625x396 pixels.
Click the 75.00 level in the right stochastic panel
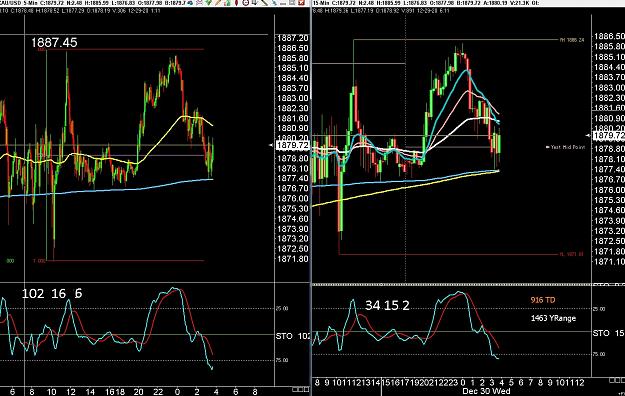pyautogui.click(x=599, y=354)
